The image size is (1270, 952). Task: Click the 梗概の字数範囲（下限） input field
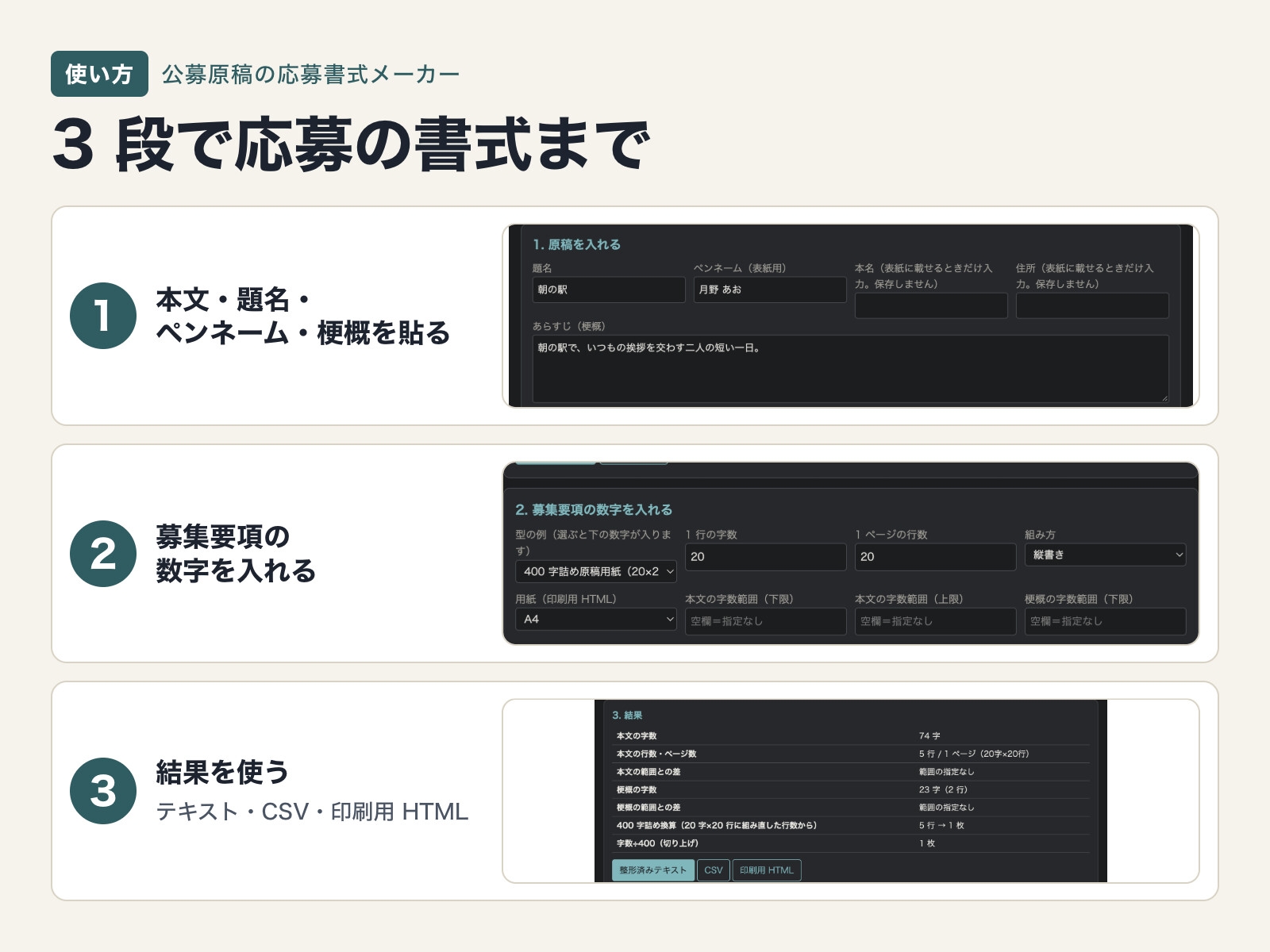pos(1106,621)
